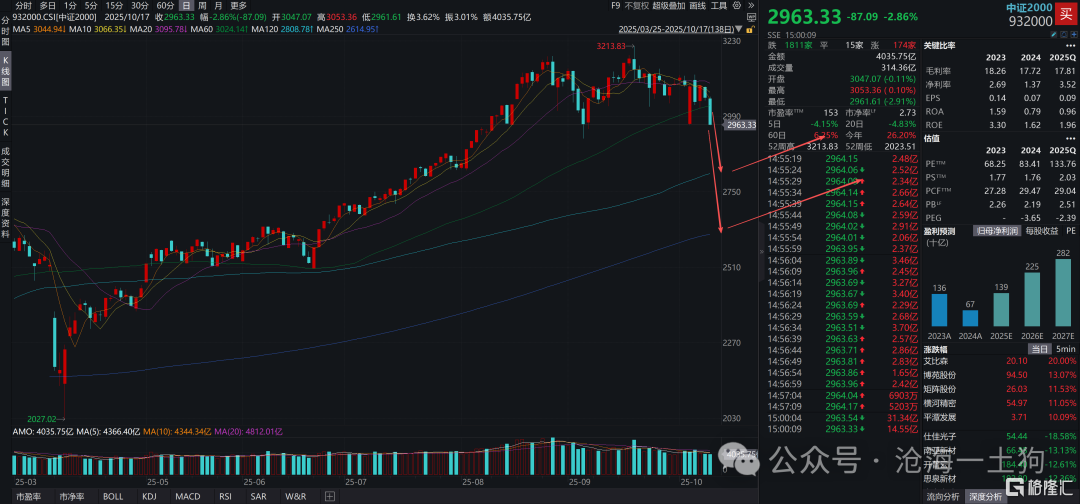Screen dimensions: 1080x504
Task: Switch to the KDJ indicator
Action: (x=150, y=496)
